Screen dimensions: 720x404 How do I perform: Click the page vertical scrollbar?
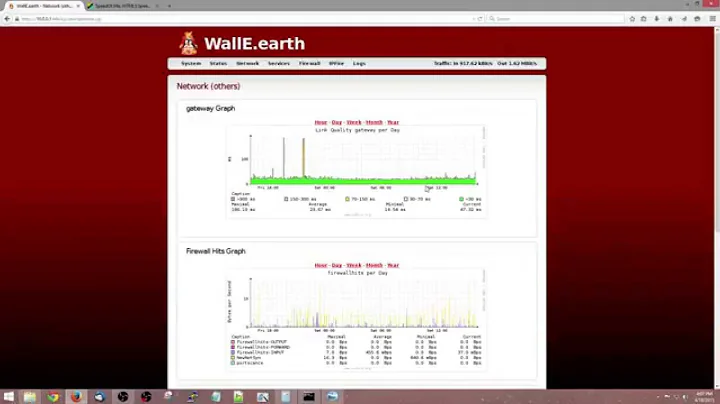(717, 207)
